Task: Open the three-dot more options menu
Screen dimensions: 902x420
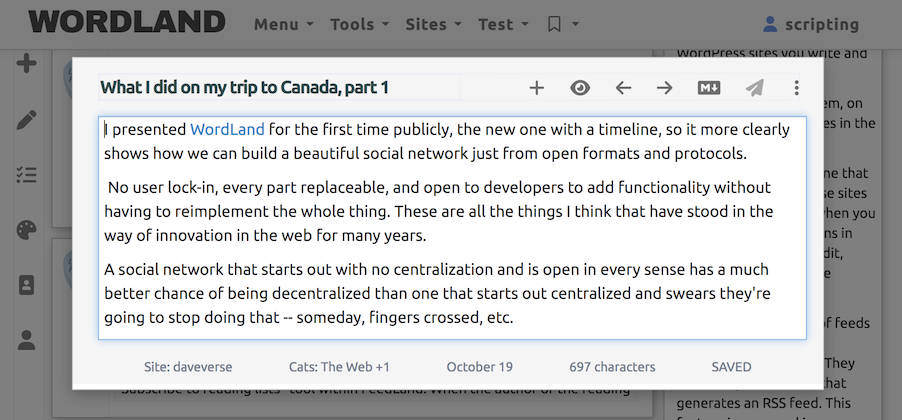Action: click(x=797, y=88)
